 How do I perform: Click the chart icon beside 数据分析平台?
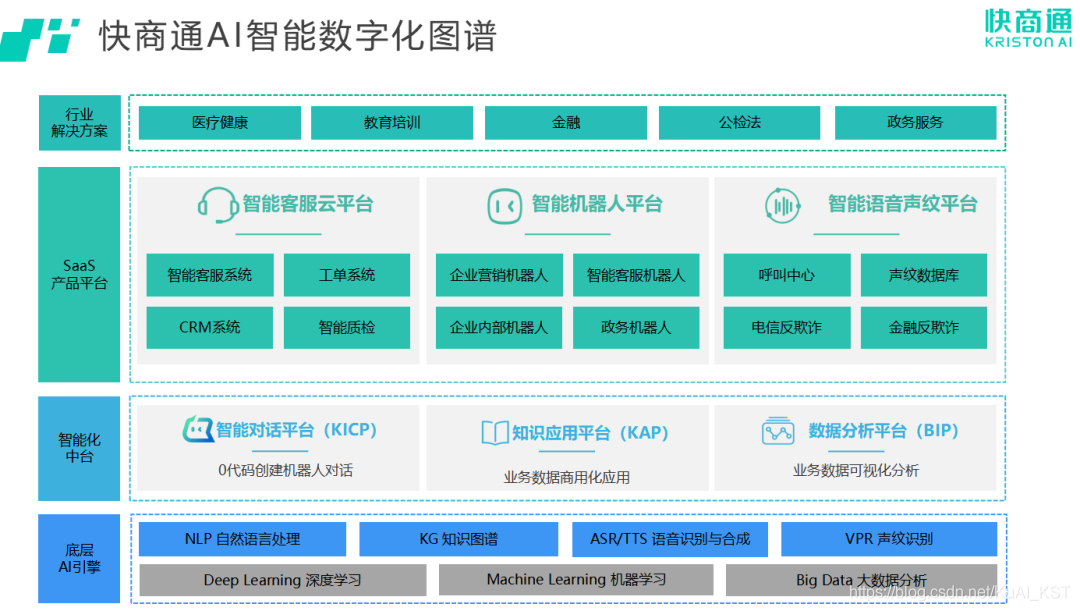(778, 431)
